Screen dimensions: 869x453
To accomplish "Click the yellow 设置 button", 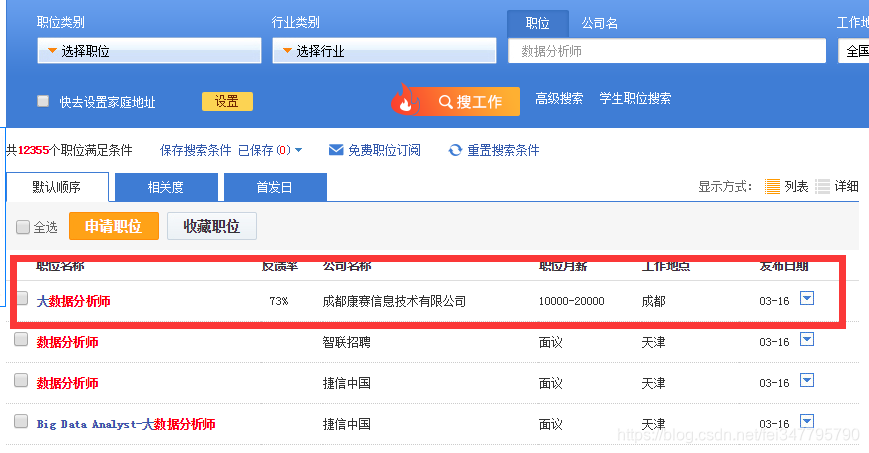I will (227, 101).
